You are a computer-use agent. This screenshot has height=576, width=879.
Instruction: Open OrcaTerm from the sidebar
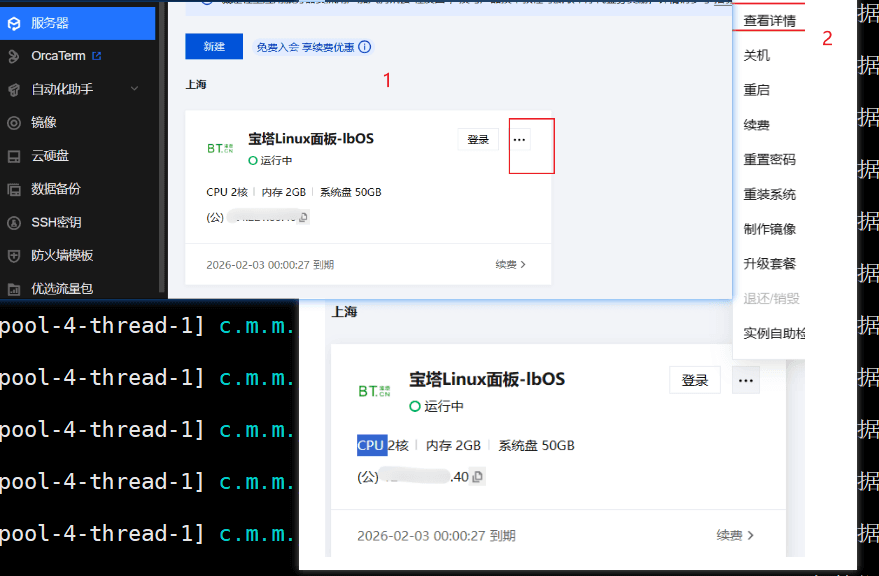click(x=58, y=56)
